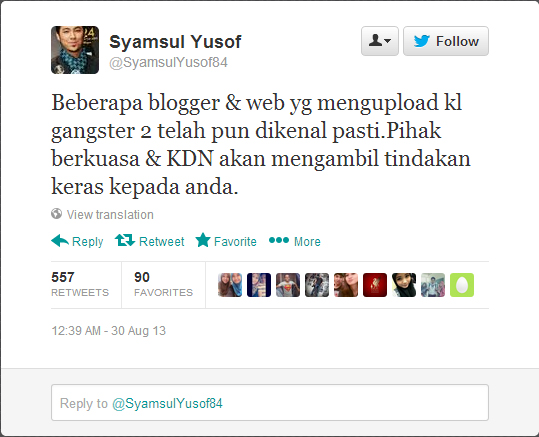Open the red Liverpool crest avatar

click(375, 285)
